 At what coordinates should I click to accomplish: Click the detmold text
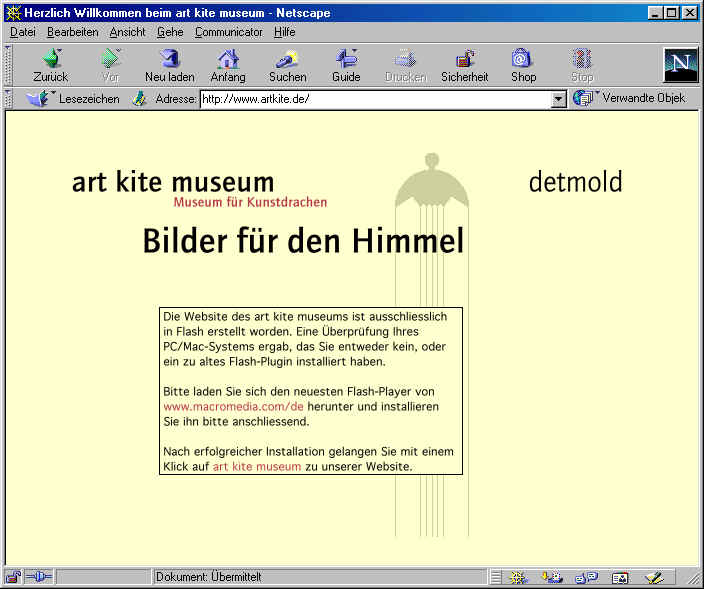[x=576, y=181]
